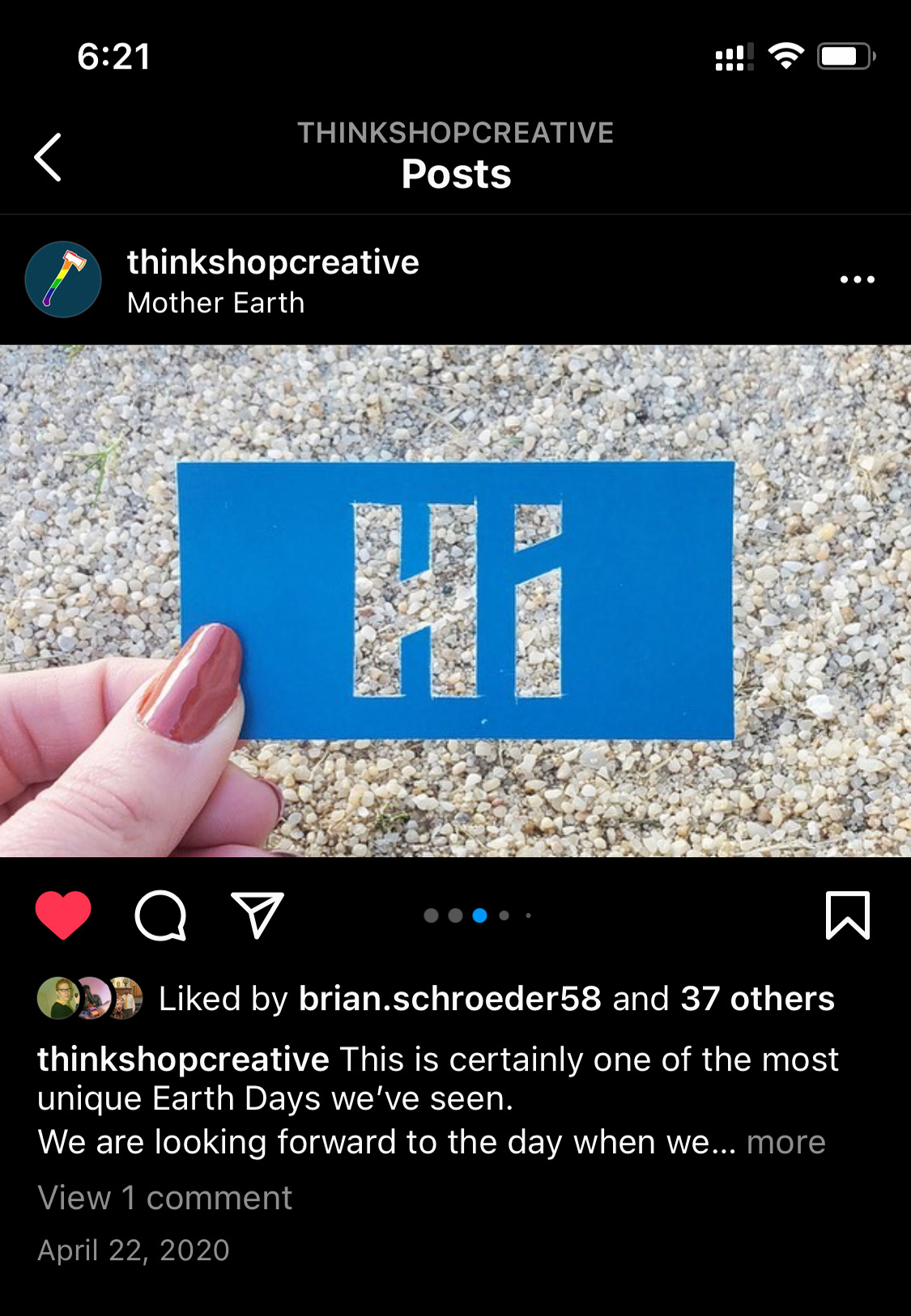The width and height of the screenshot is (911, 1316).
Task: Tap the Wi-Fi status icon
Action: click(x=785, y=56)
